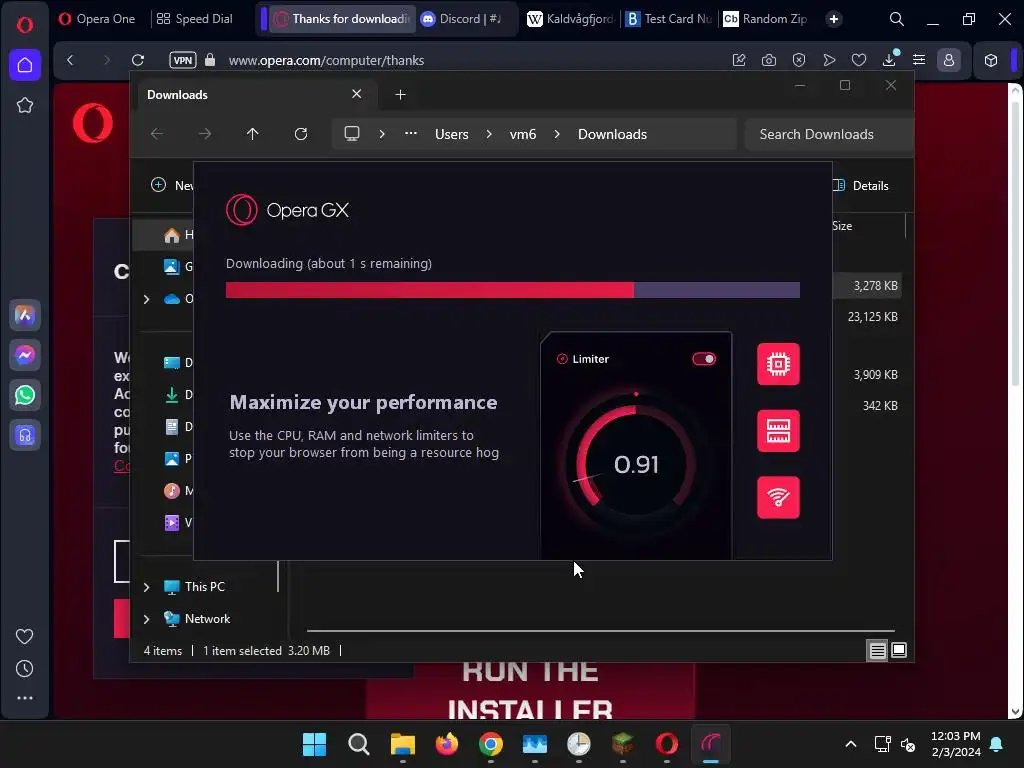
Task: Go up one folder in Explorer
Action: pos(253,134)
